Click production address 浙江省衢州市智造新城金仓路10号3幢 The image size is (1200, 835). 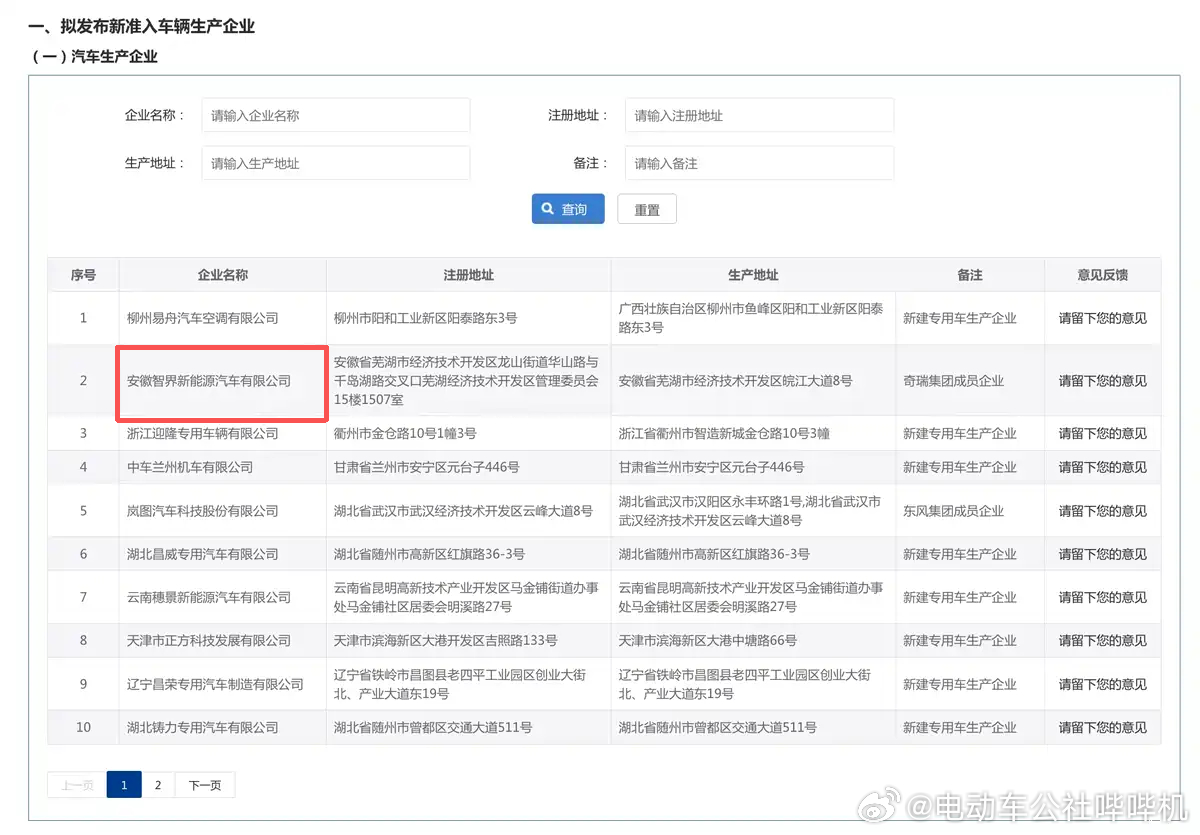point(724,433)
